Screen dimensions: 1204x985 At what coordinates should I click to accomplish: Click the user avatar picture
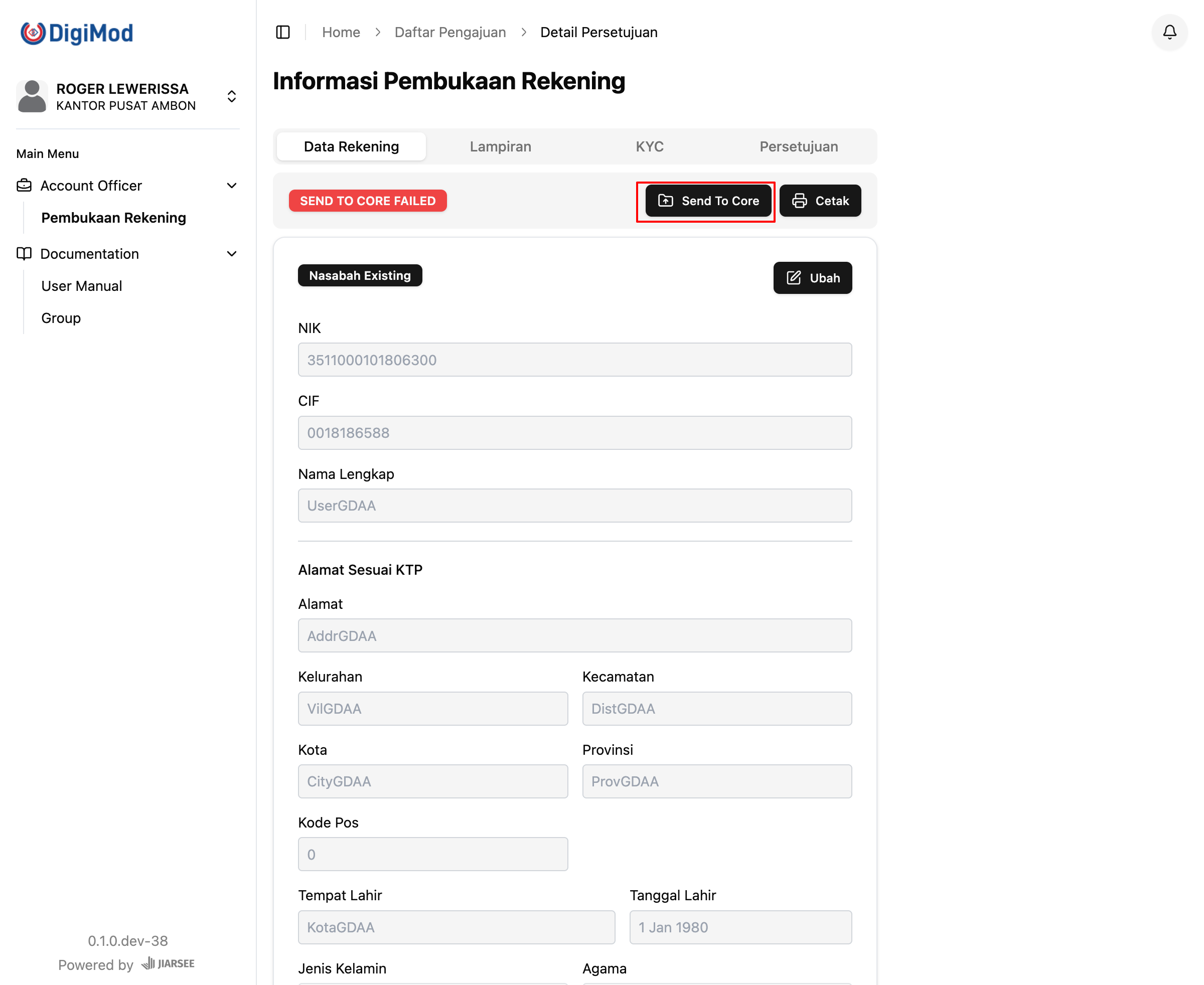click(32, 96)
